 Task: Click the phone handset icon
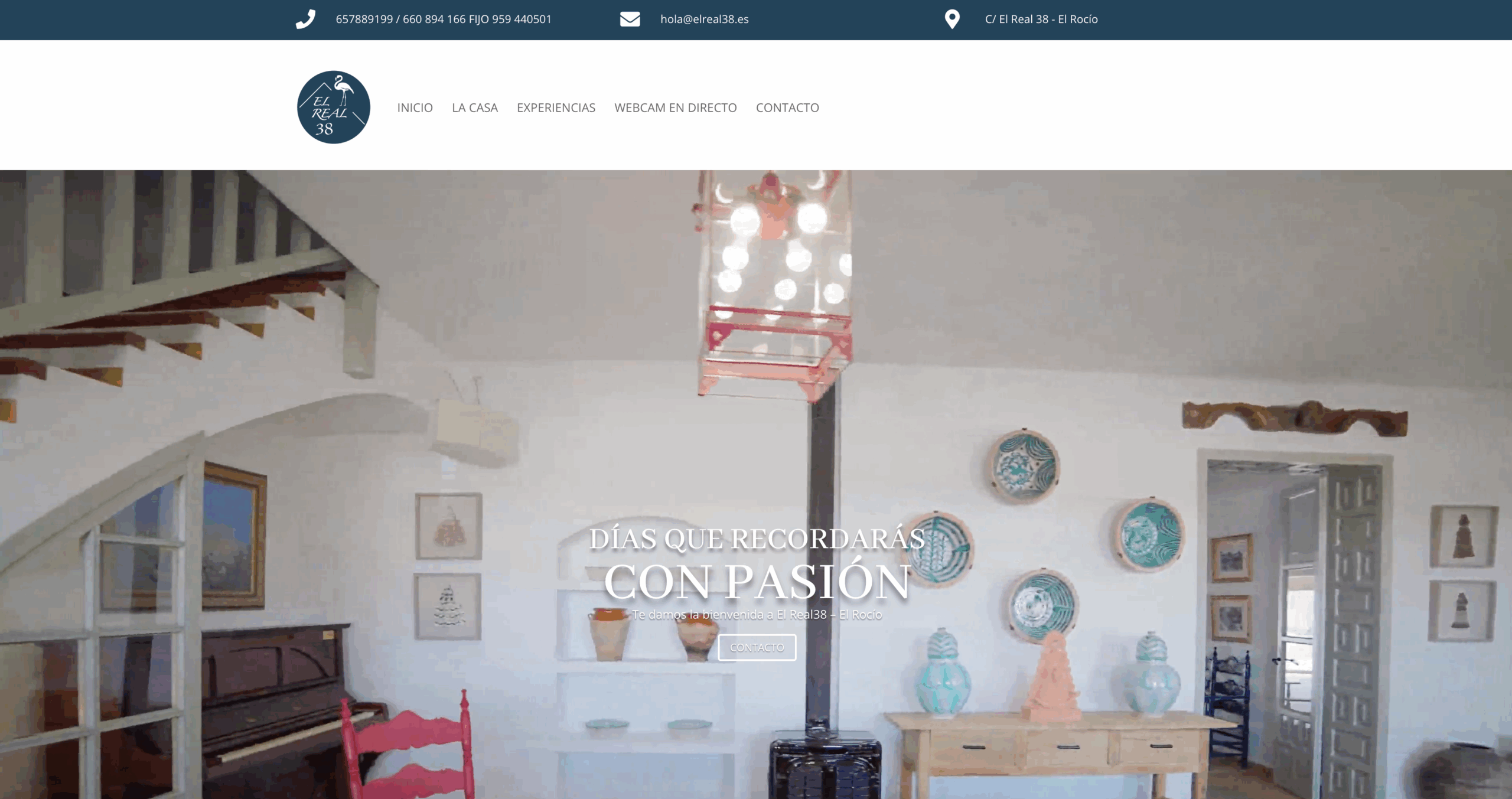point(305,19)
